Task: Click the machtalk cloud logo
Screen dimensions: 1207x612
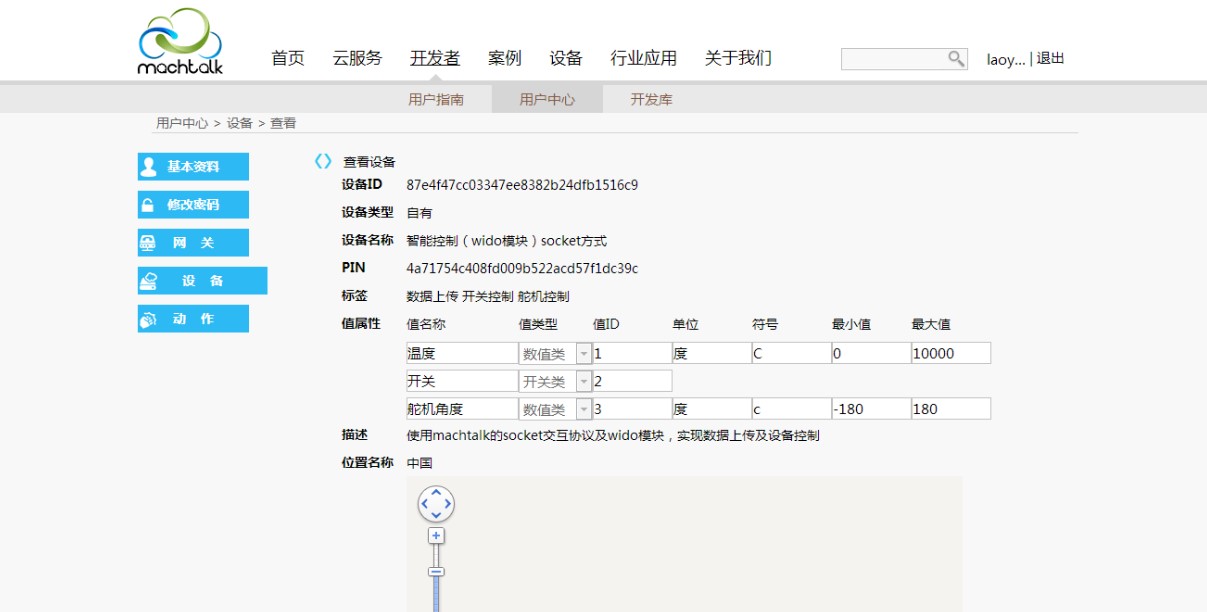Action: click(x=180, y=41)
